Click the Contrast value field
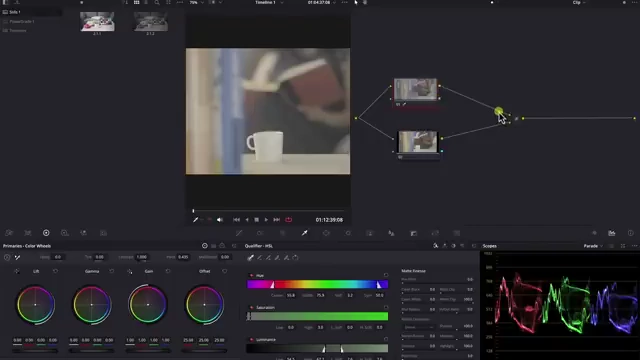640x360 pixels. [142, 257]
